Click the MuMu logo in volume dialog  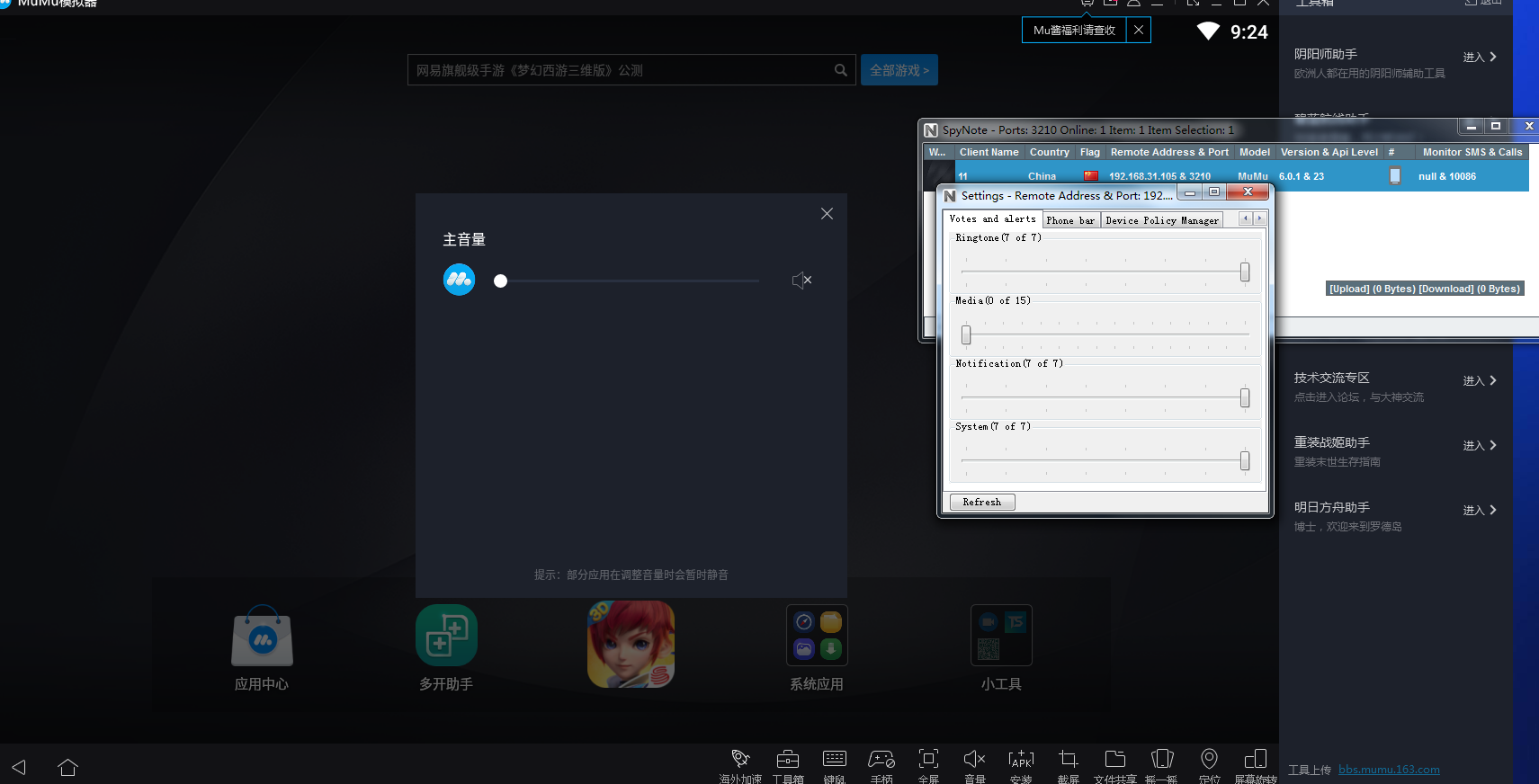[x=459, y=280]
